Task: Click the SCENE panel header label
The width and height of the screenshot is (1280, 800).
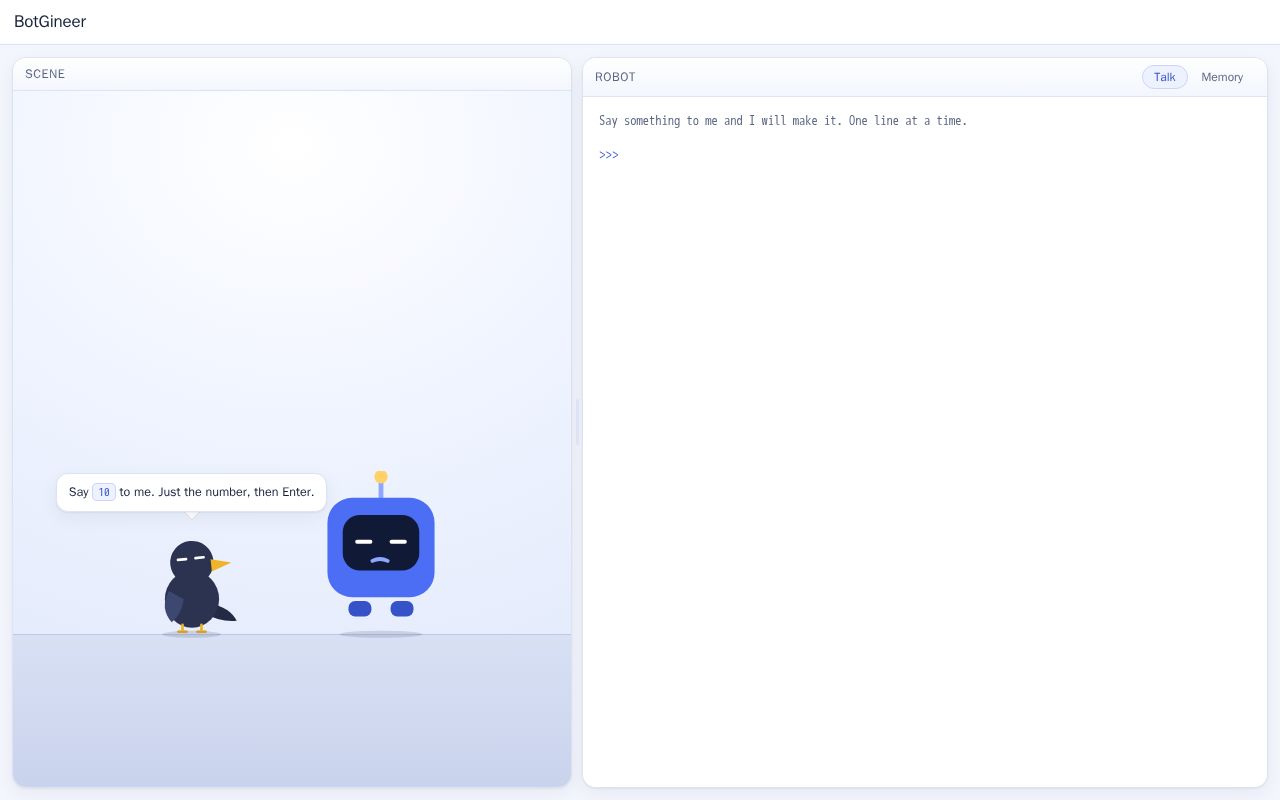Action: pyautogui.click(x=45, y=74)
